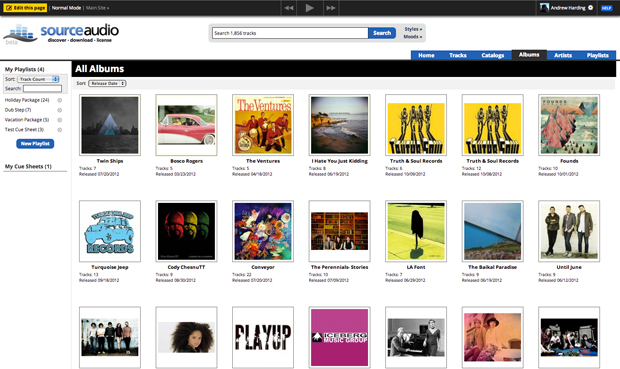Viewport: 620px width, 369px height.
Task: Open the settings gear beside Andrew Harding
Action: [590, 8]
